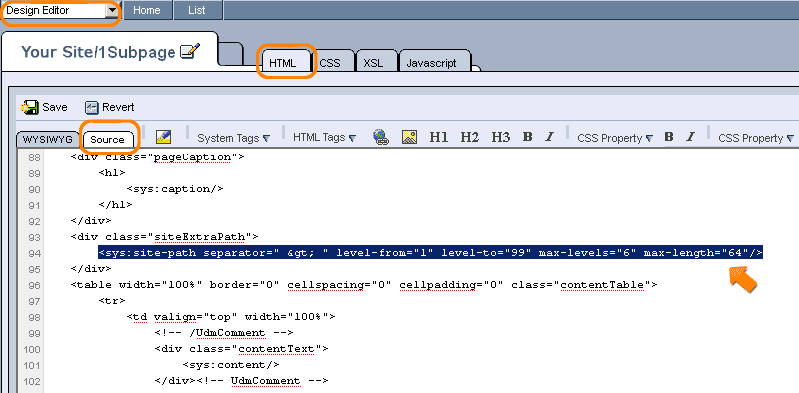Viewport: 799px width, 393px height.
Task: Click the div class="pageCaption" line
Action: click(x=158, y=157)
